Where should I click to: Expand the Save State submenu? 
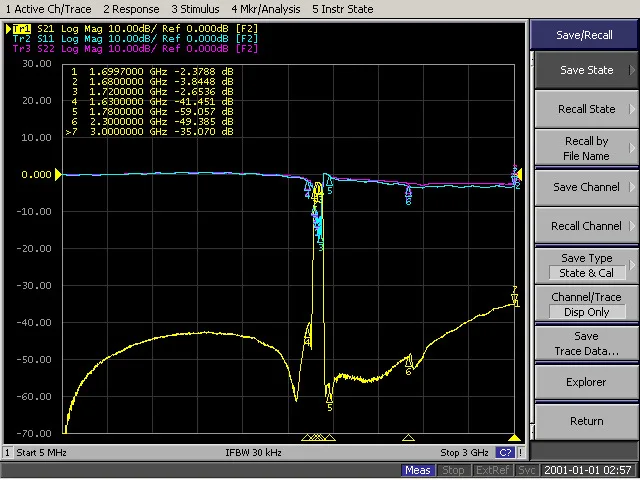[x=586, y=70]
